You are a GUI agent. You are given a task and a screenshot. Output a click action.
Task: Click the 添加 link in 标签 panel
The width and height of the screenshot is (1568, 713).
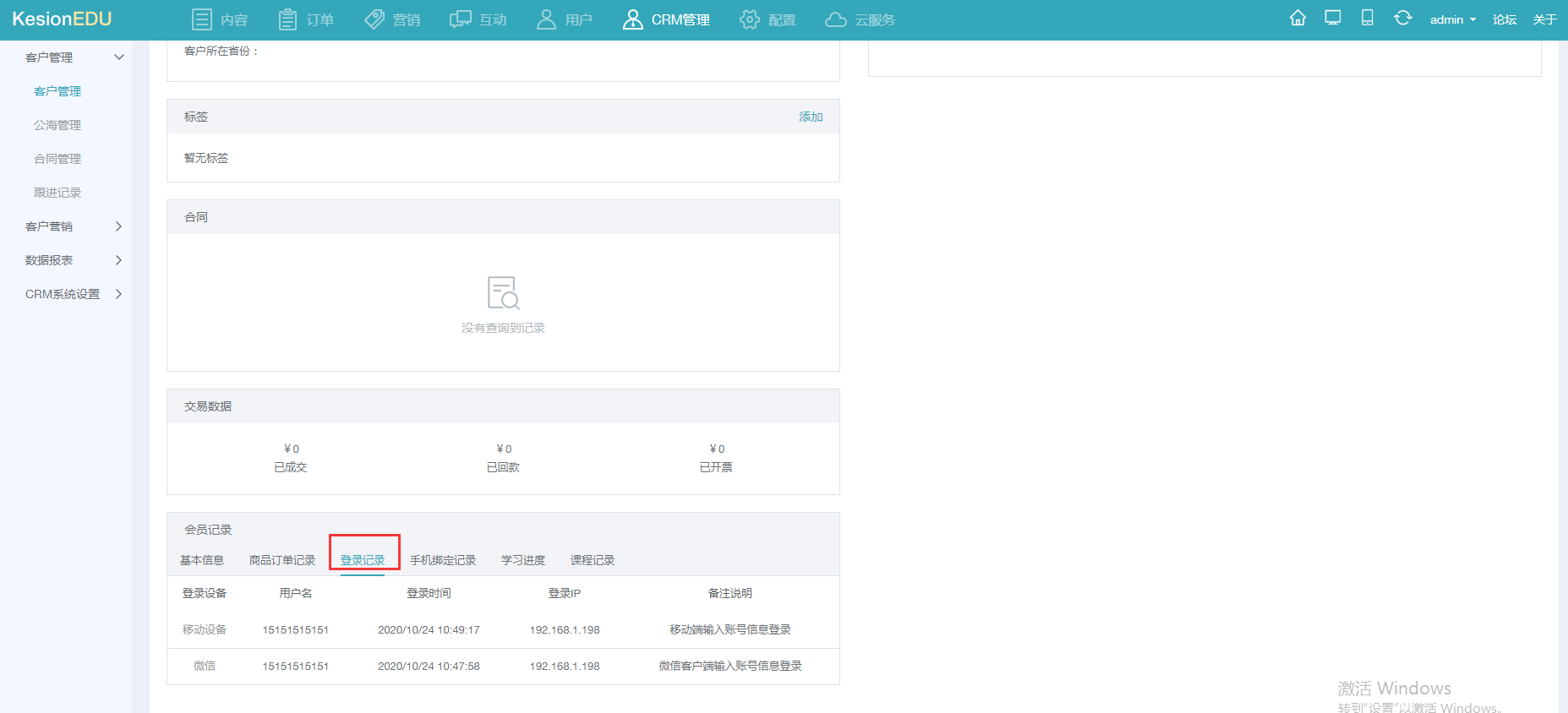(x=811, y=117)
